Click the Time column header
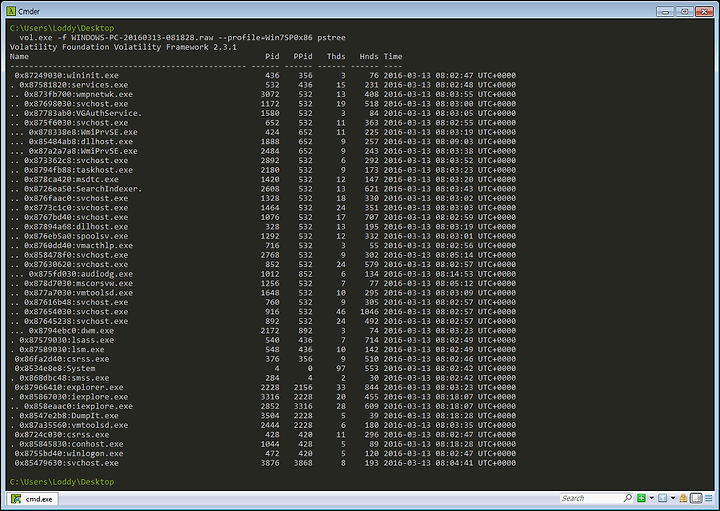The image size is (720, 511). pyautogui.click(x=393, y=56)
